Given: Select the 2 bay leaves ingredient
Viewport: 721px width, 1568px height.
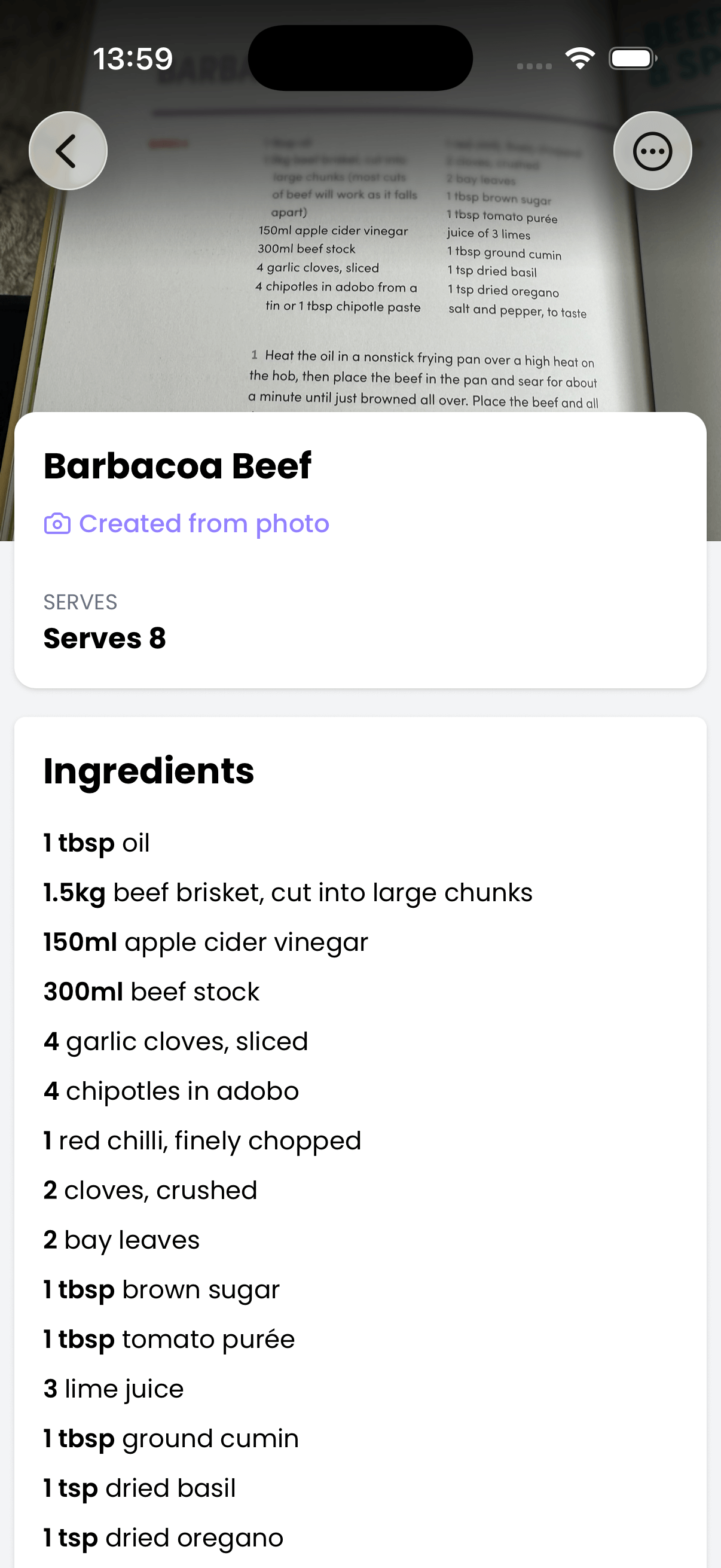Looking at the screenshot, I should [122, 1240].
